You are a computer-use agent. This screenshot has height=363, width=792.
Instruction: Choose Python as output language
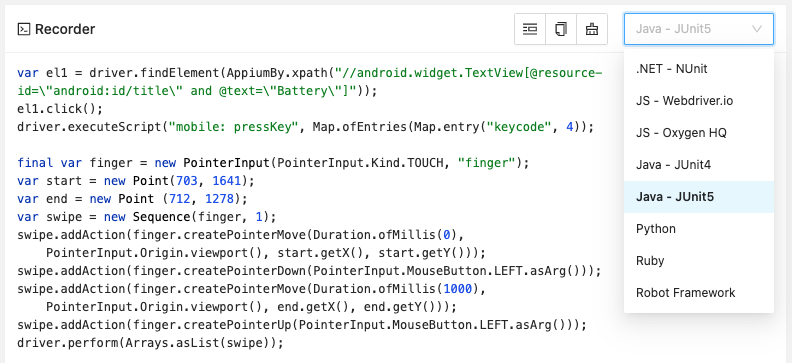point(699,229)
